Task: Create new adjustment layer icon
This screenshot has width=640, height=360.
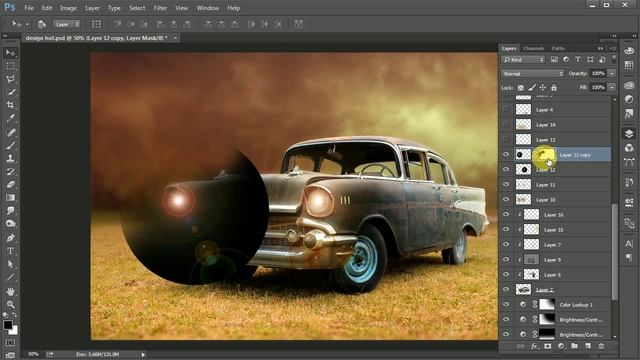Action: click(x=561, y=346)
